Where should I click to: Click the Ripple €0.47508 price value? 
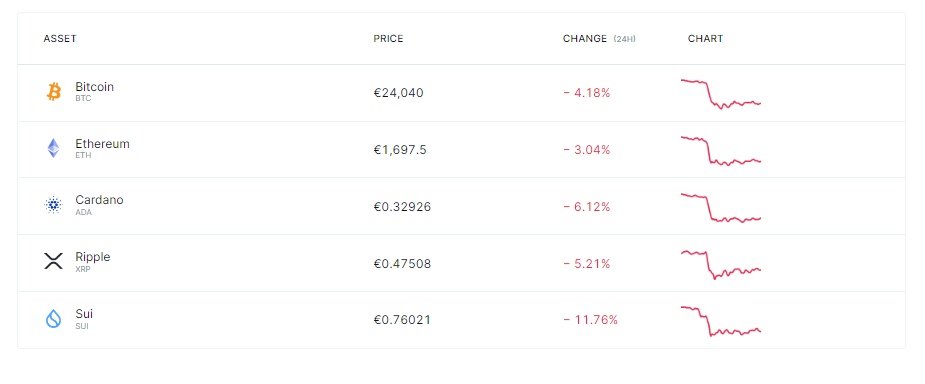pos(402,264)
